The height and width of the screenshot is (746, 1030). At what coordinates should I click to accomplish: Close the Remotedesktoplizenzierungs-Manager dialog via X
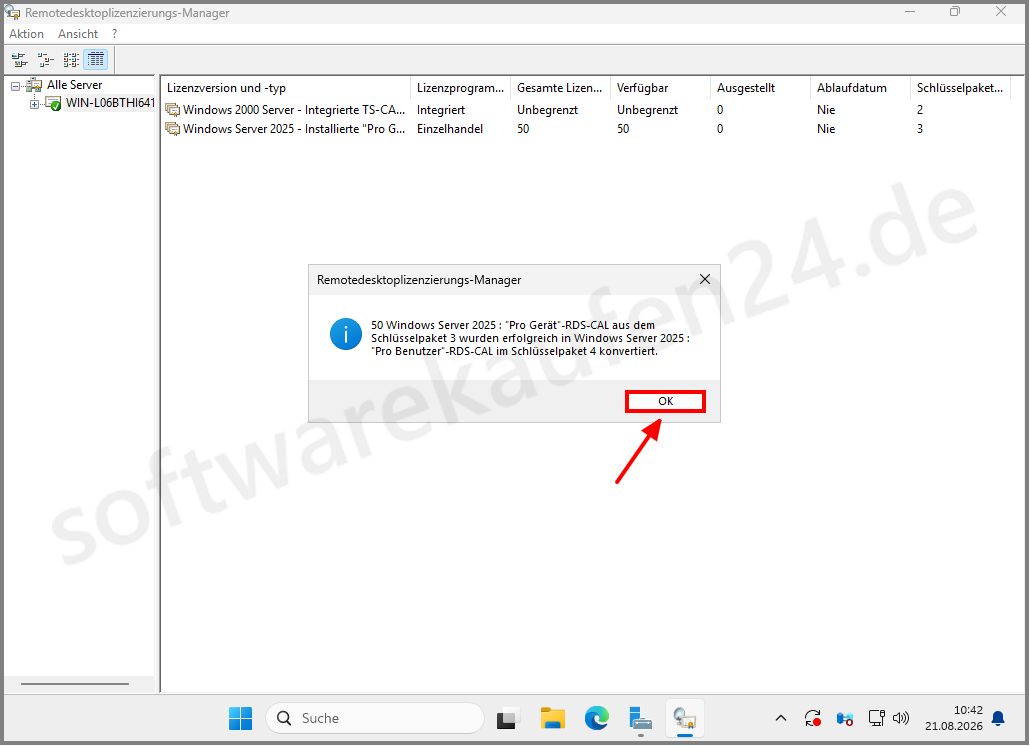[705, 279]
